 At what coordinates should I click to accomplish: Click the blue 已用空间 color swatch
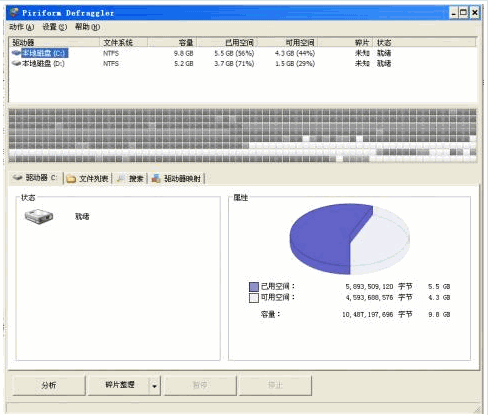[254, 287]
